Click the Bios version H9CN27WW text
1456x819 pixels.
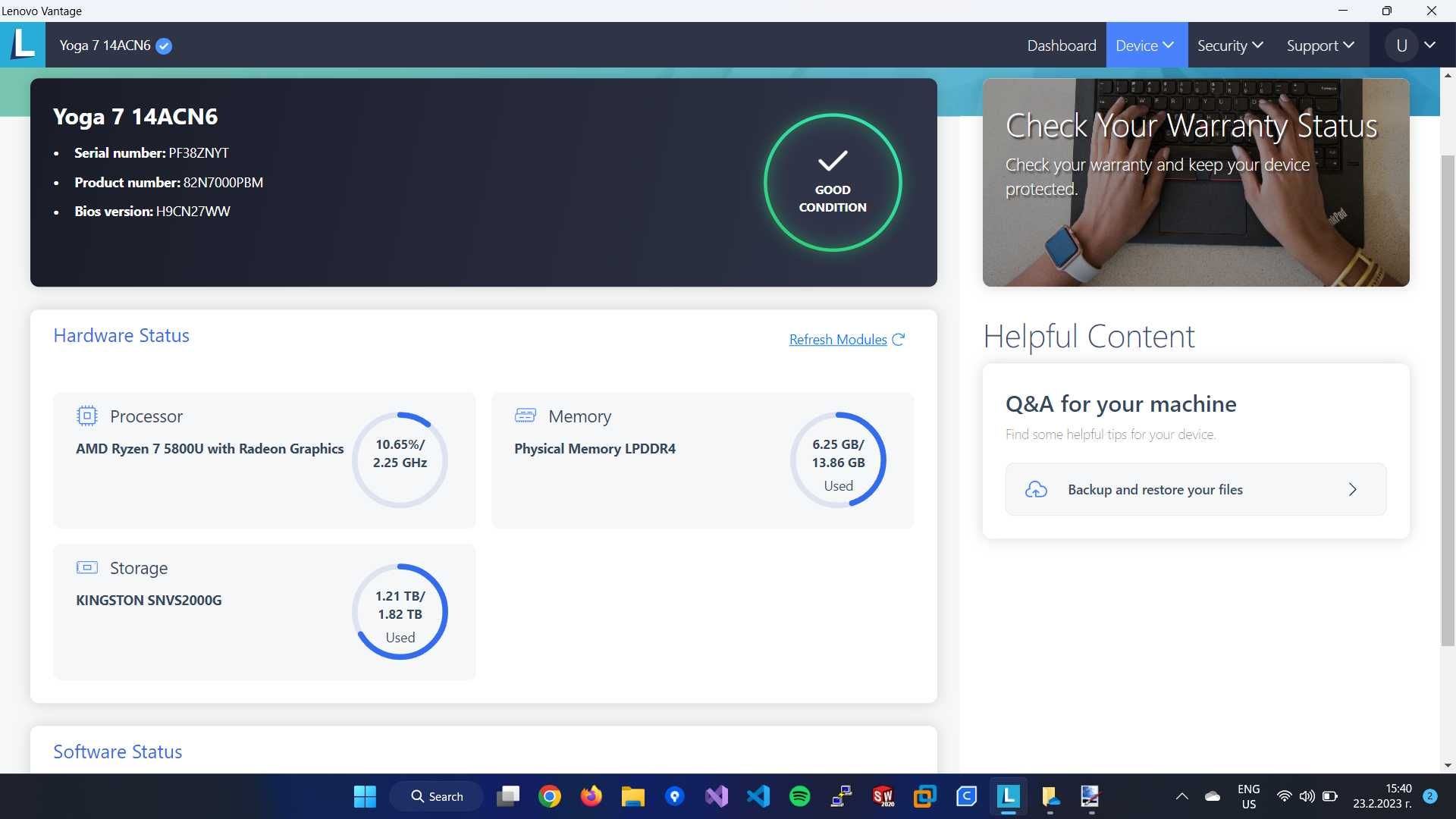pyautogui.click(x=193, y=212)
